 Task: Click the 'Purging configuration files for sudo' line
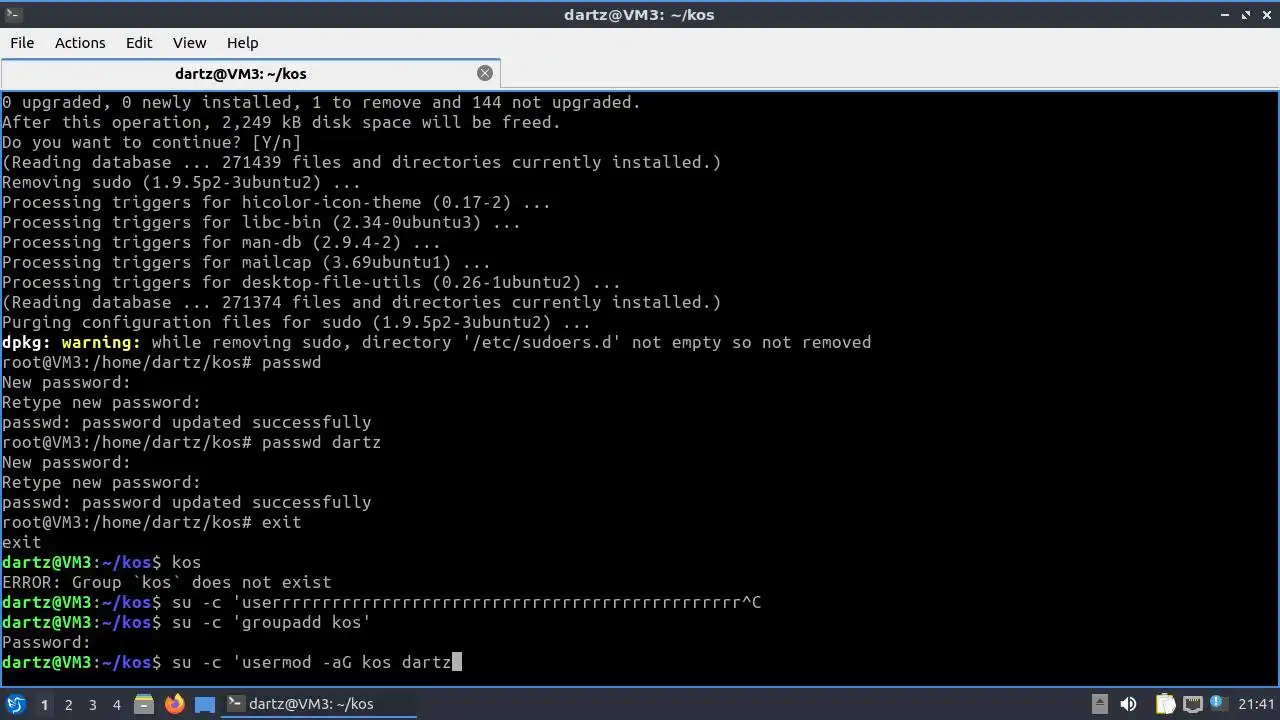pos(296,322)
